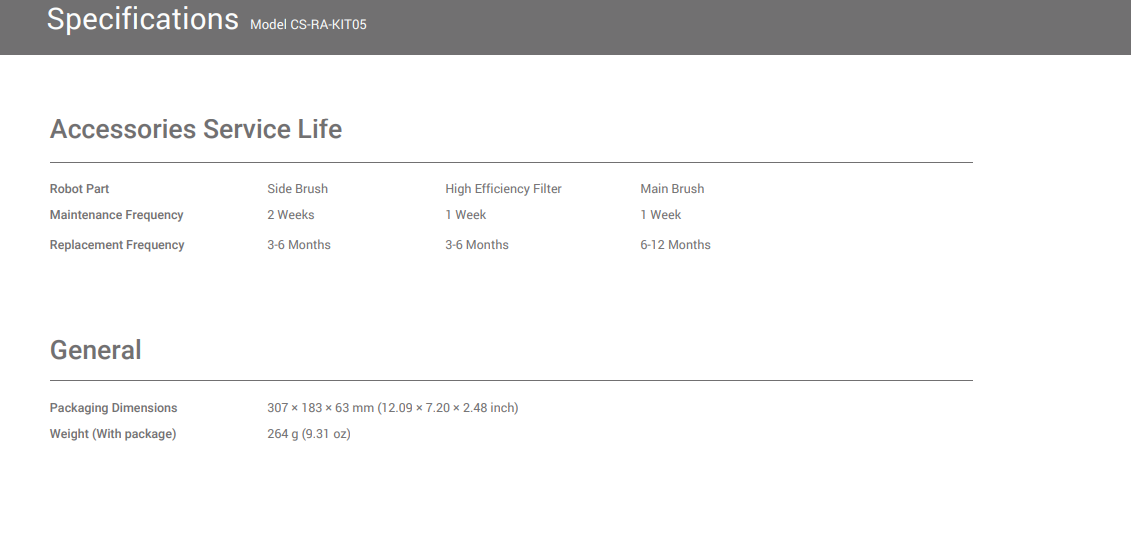
Task: Click the 6-12 Months replacement value
Action: [675, 245]
